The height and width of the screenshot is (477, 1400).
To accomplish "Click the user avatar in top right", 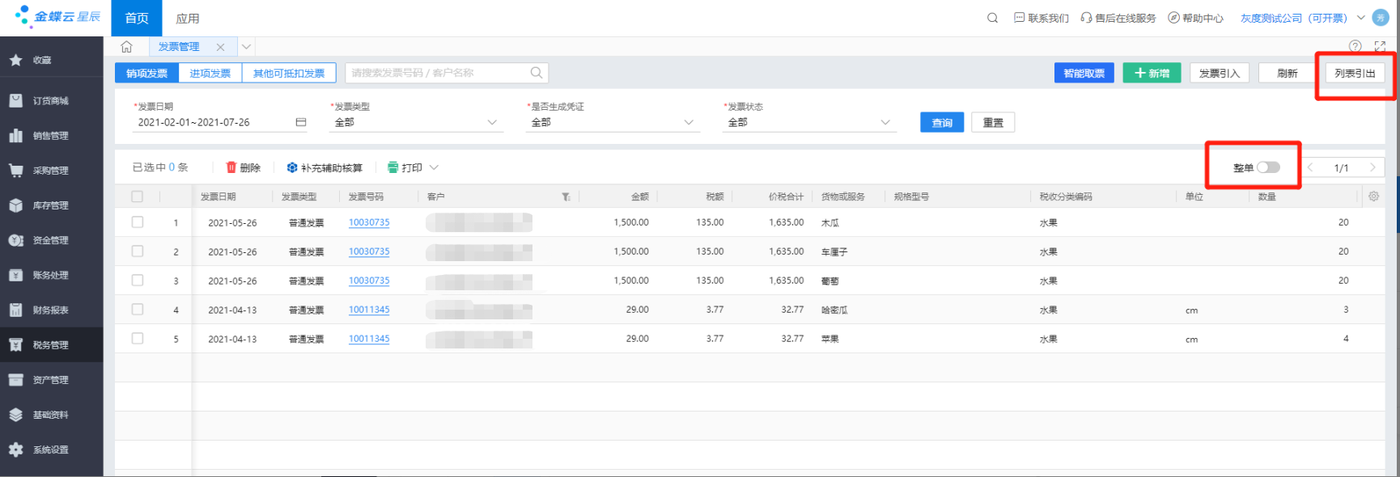I will tap(1381, 18).
